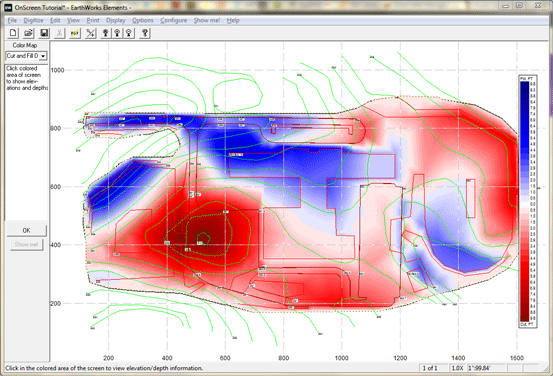This screenshot has height=376, width=553.
Task: Click the third zoom magnifier icon
Action: point(129,33)
